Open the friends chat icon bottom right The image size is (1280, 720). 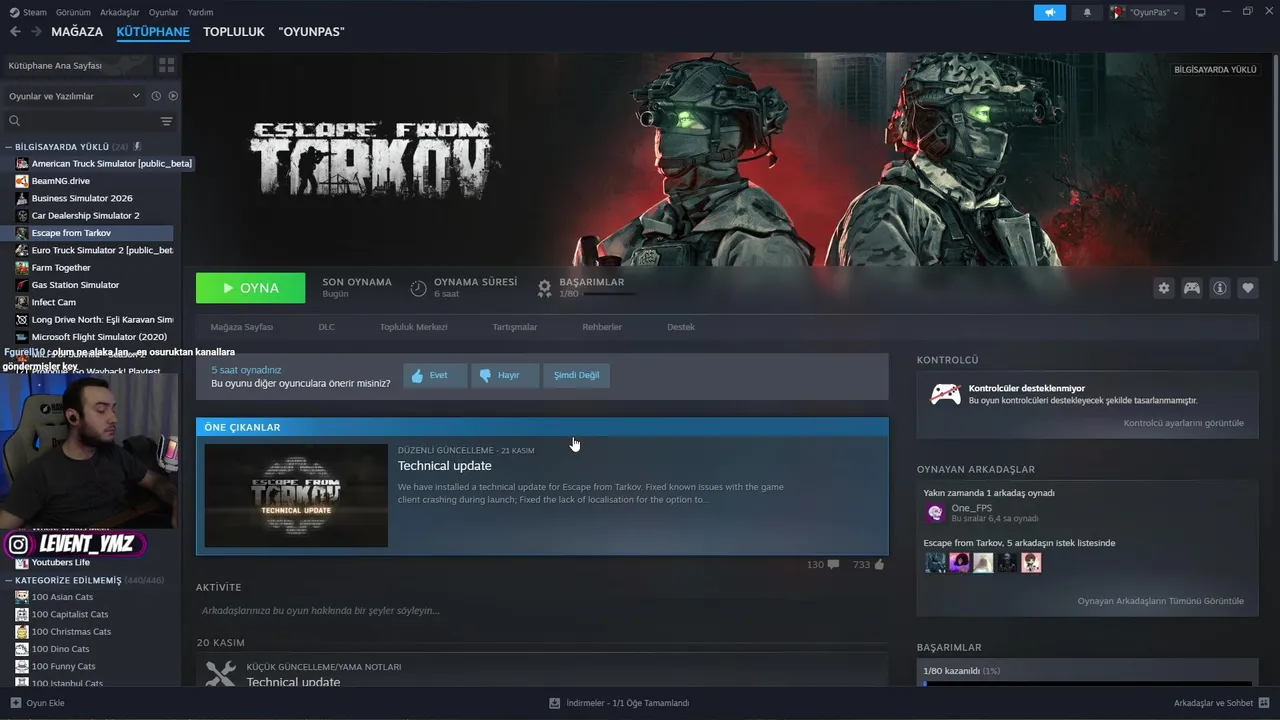pyautogui.click(x=1265, y=703)
